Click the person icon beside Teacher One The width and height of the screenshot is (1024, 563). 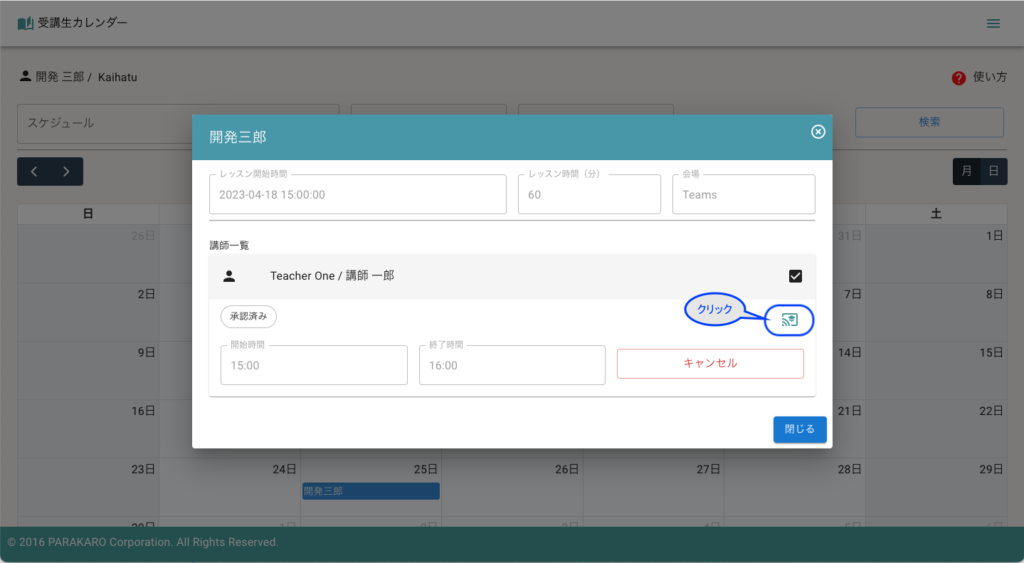pos(229,276)
